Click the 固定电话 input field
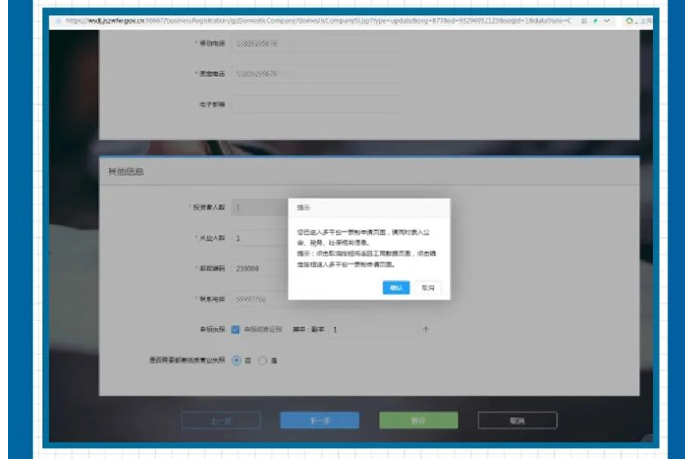 click(317, 74)
